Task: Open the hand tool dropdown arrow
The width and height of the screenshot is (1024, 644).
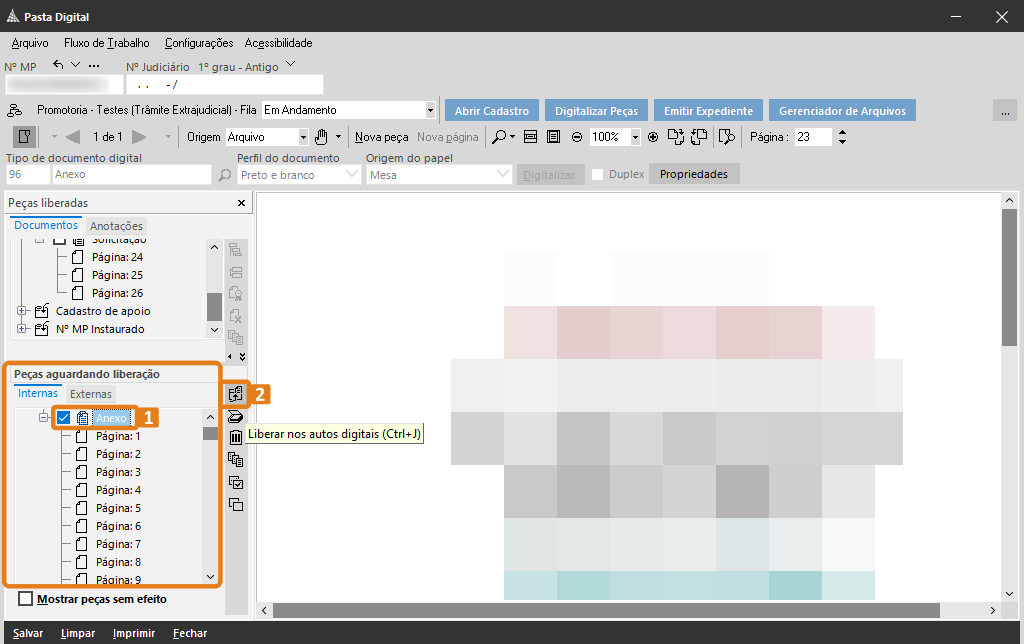Action: pyautogui.click(x=338, y=137)
